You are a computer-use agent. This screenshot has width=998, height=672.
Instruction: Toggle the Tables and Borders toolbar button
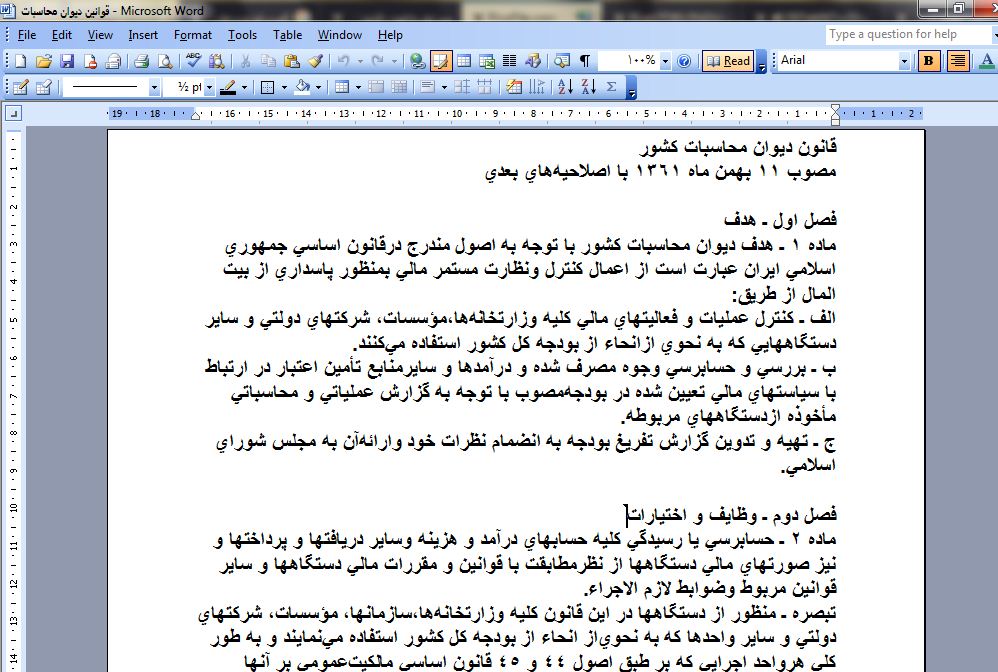pos(441,61)
